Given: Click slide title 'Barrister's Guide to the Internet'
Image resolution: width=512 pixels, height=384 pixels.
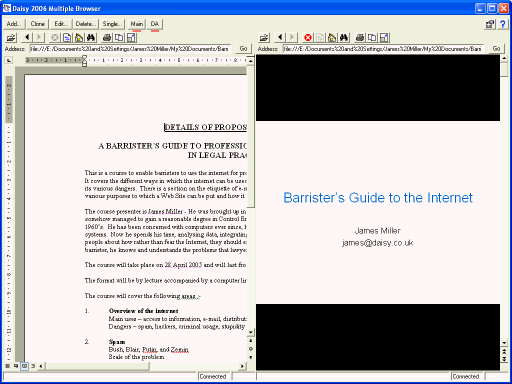Looking at the screenshot, I should (378, 198).
